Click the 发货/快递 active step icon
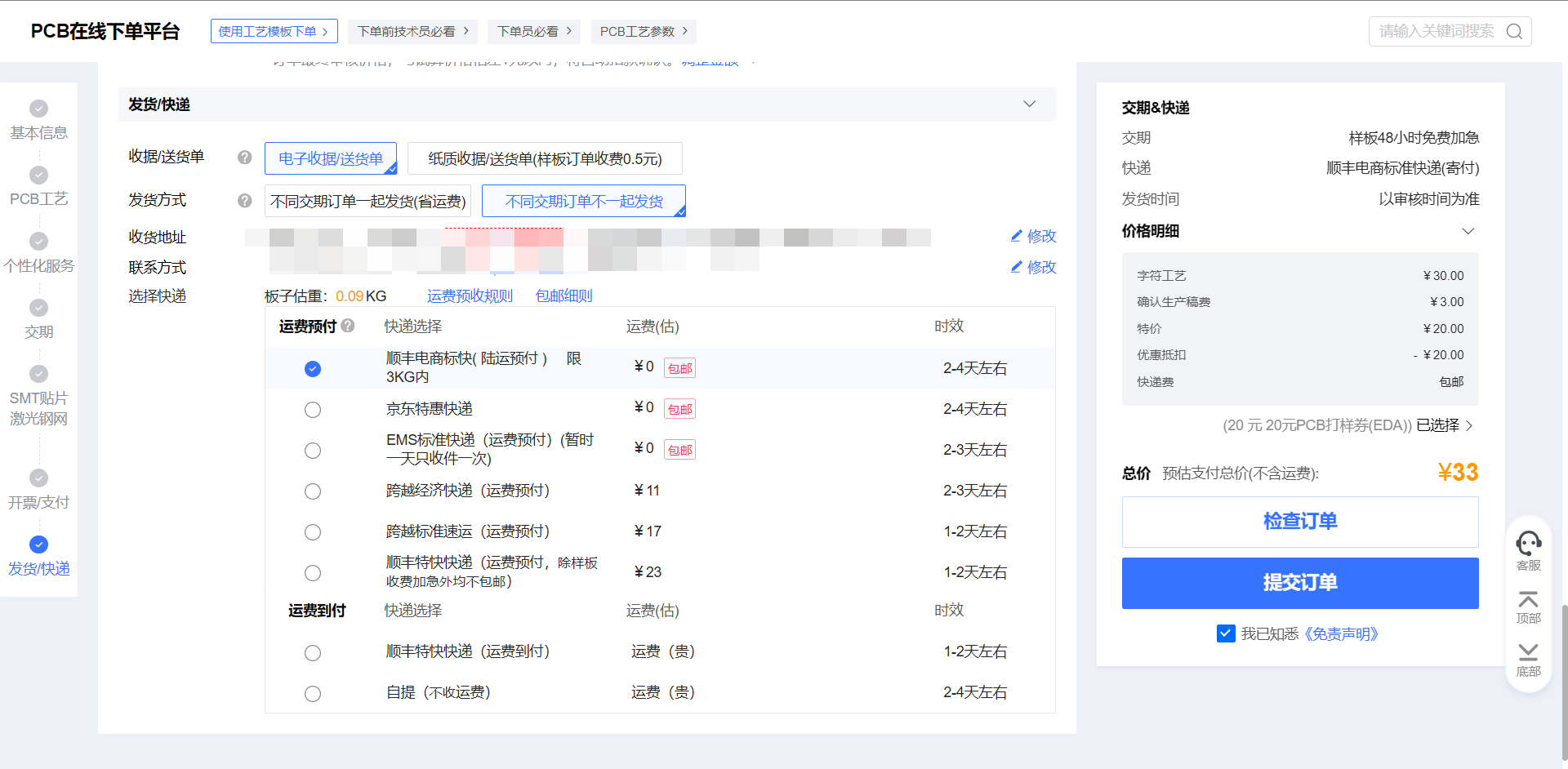1568x769 pixels. (x=38, y=545)
